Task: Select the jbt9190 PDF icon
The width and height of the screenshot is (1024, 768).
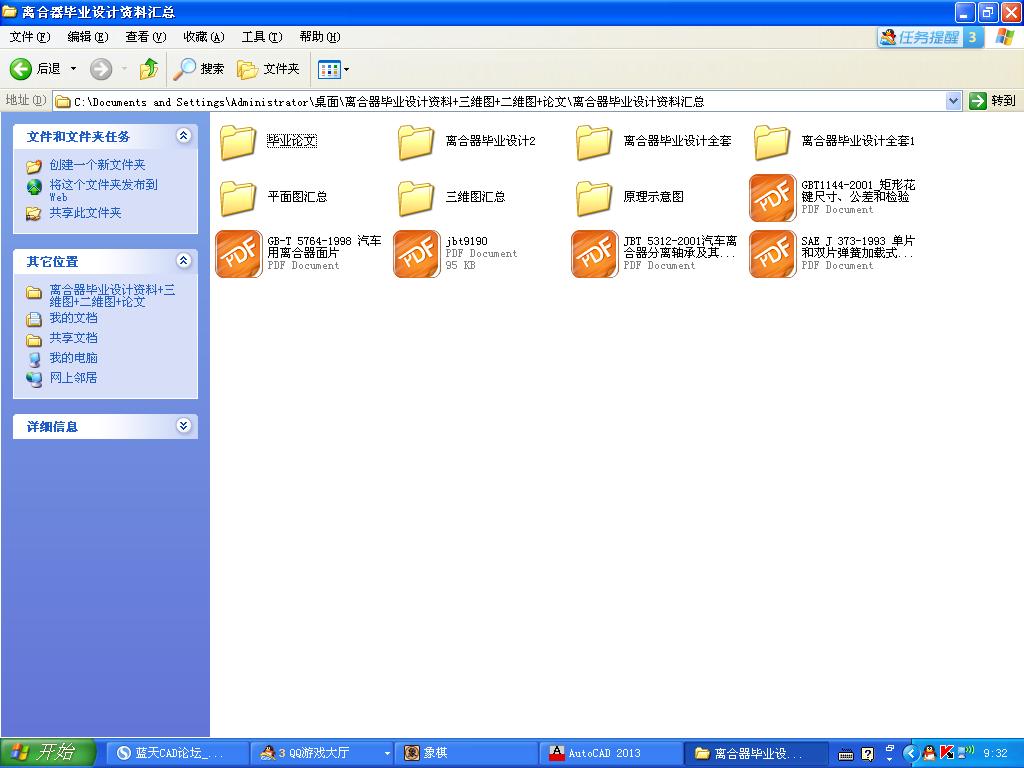Action: coord(417,254)
